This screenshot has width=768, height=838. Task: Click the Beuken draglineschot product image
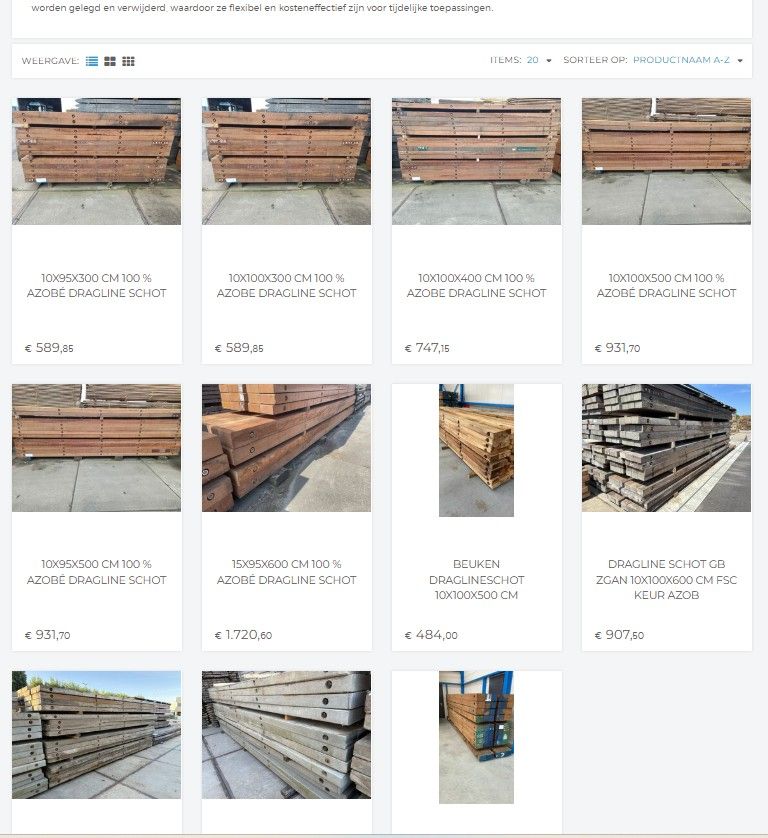point(476,450)
